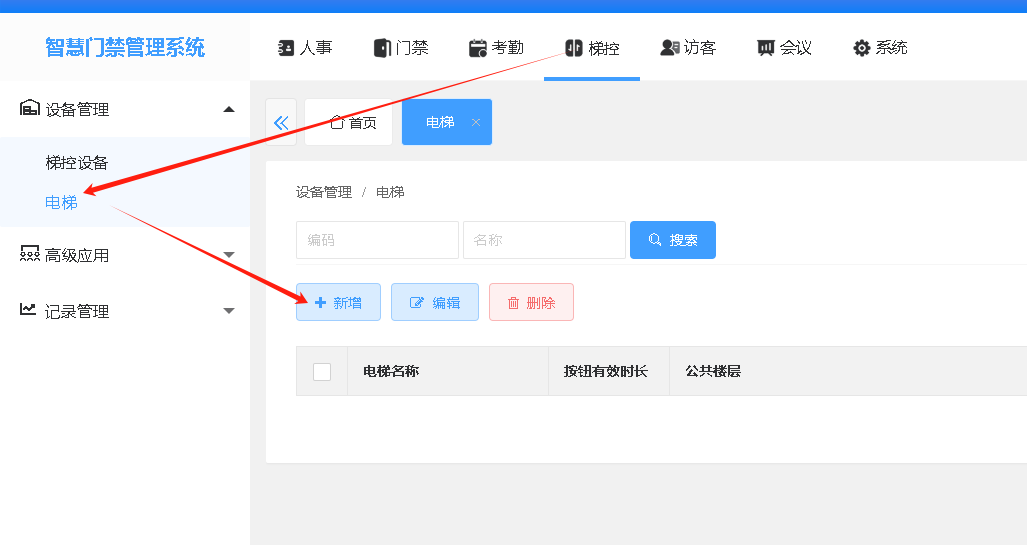Click 设备管理 in the breadcrumb
Viewport: 1027px width, 545px height.
[324, 192]
